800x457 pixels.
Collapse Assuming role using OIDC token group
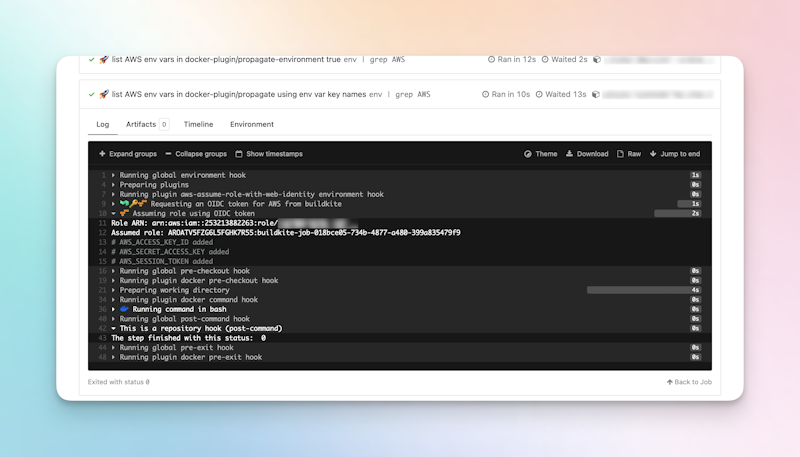[x=113, y=213]
